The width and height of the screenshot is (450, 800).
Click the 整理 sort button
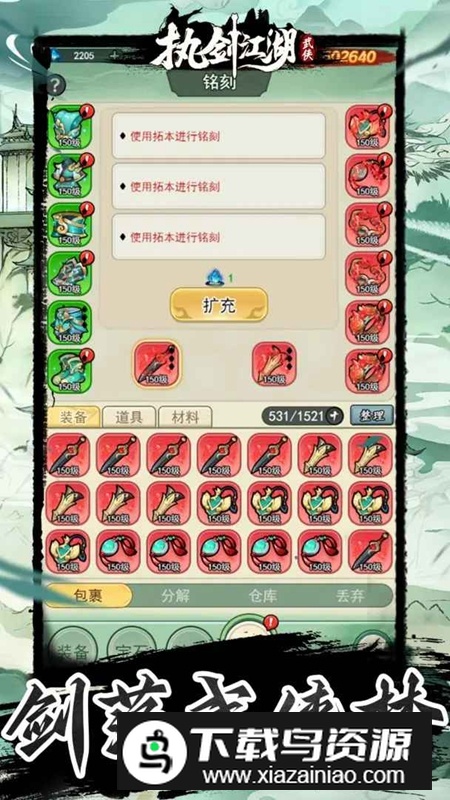tap(372, 416)
